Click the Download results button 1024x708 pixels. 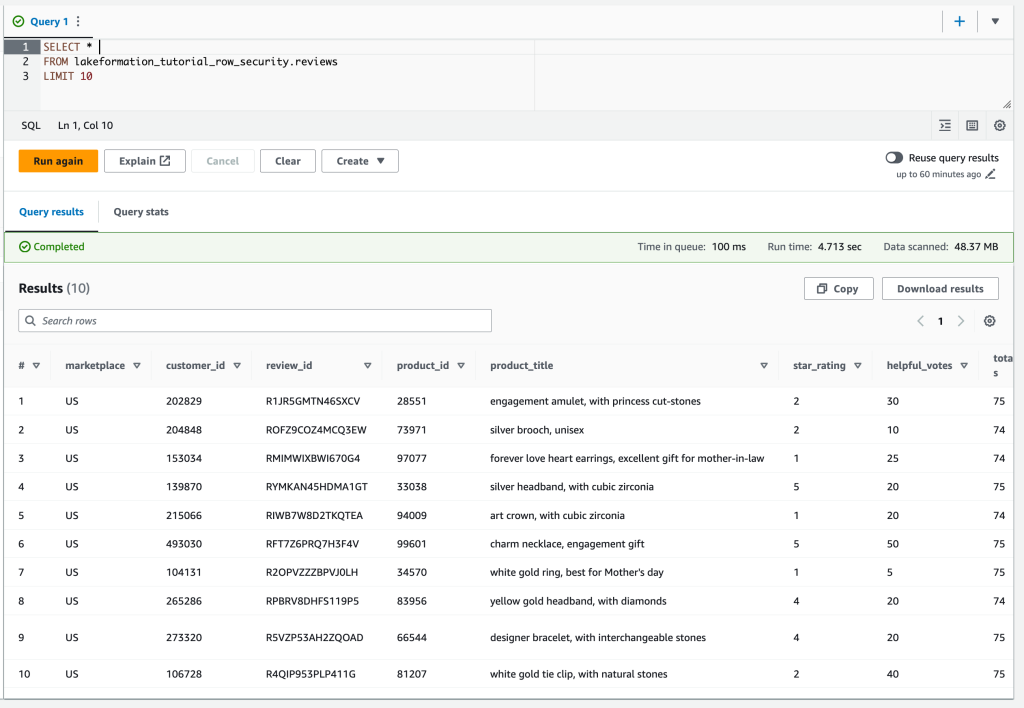(940, 288)
